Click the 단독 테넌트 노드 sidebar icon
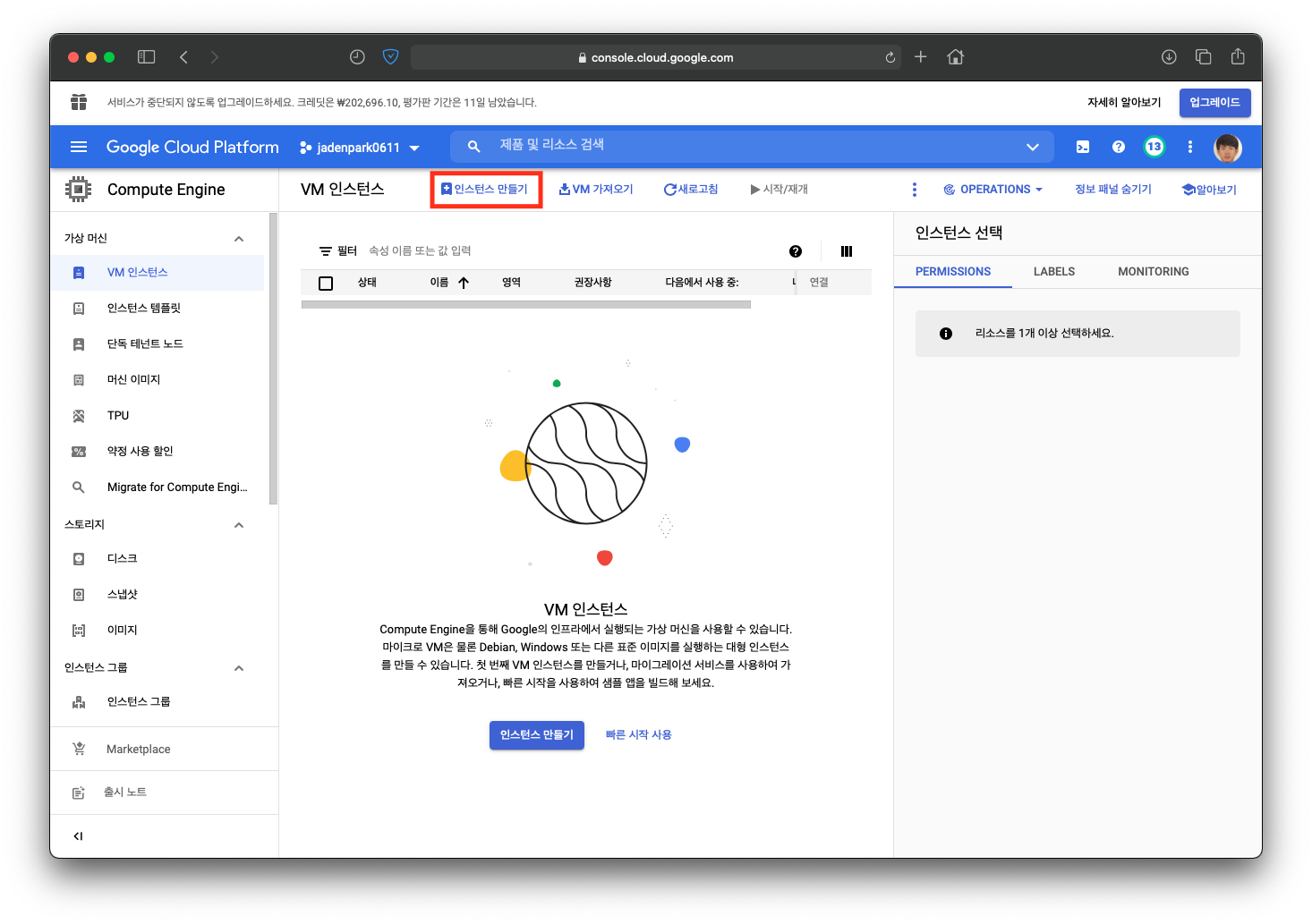This screenshot has height=924, width=1312. click(x=79, y=344)
